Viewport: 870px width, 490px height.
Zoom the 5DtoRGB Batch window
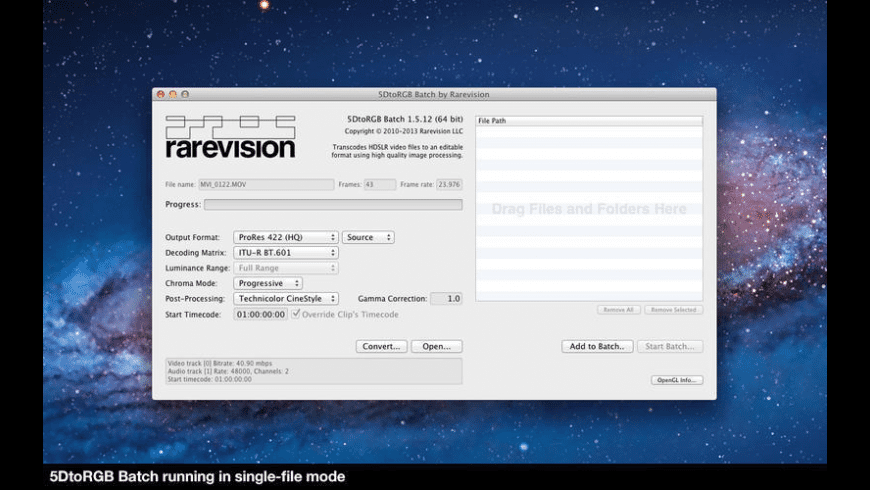click(185, 94)
